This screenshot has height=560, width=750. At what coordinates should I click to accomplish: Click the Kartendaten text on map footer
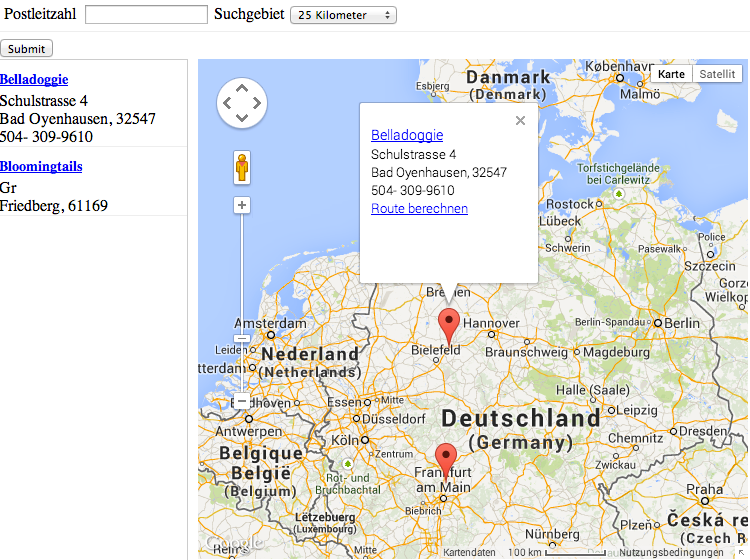(x=469, y=552)
